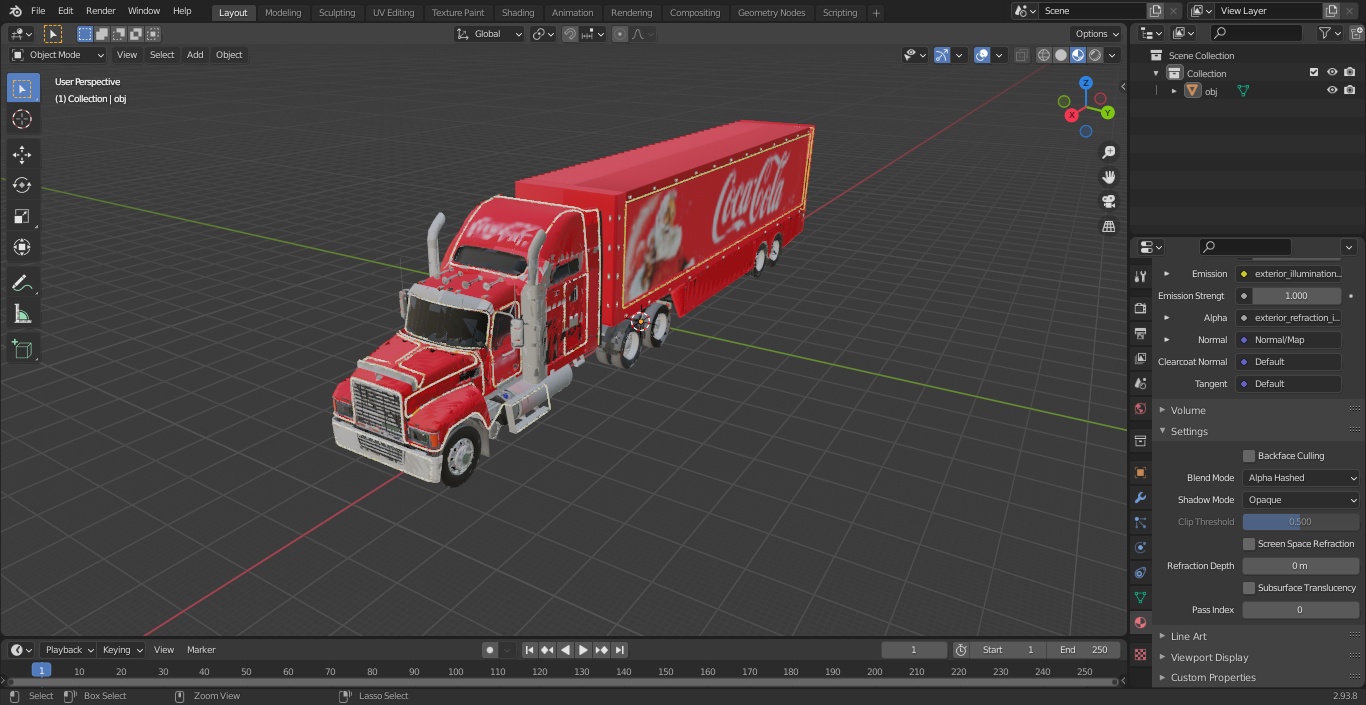1366x705 pixels.
Task: Select the Scale tool
Action: 22,216
